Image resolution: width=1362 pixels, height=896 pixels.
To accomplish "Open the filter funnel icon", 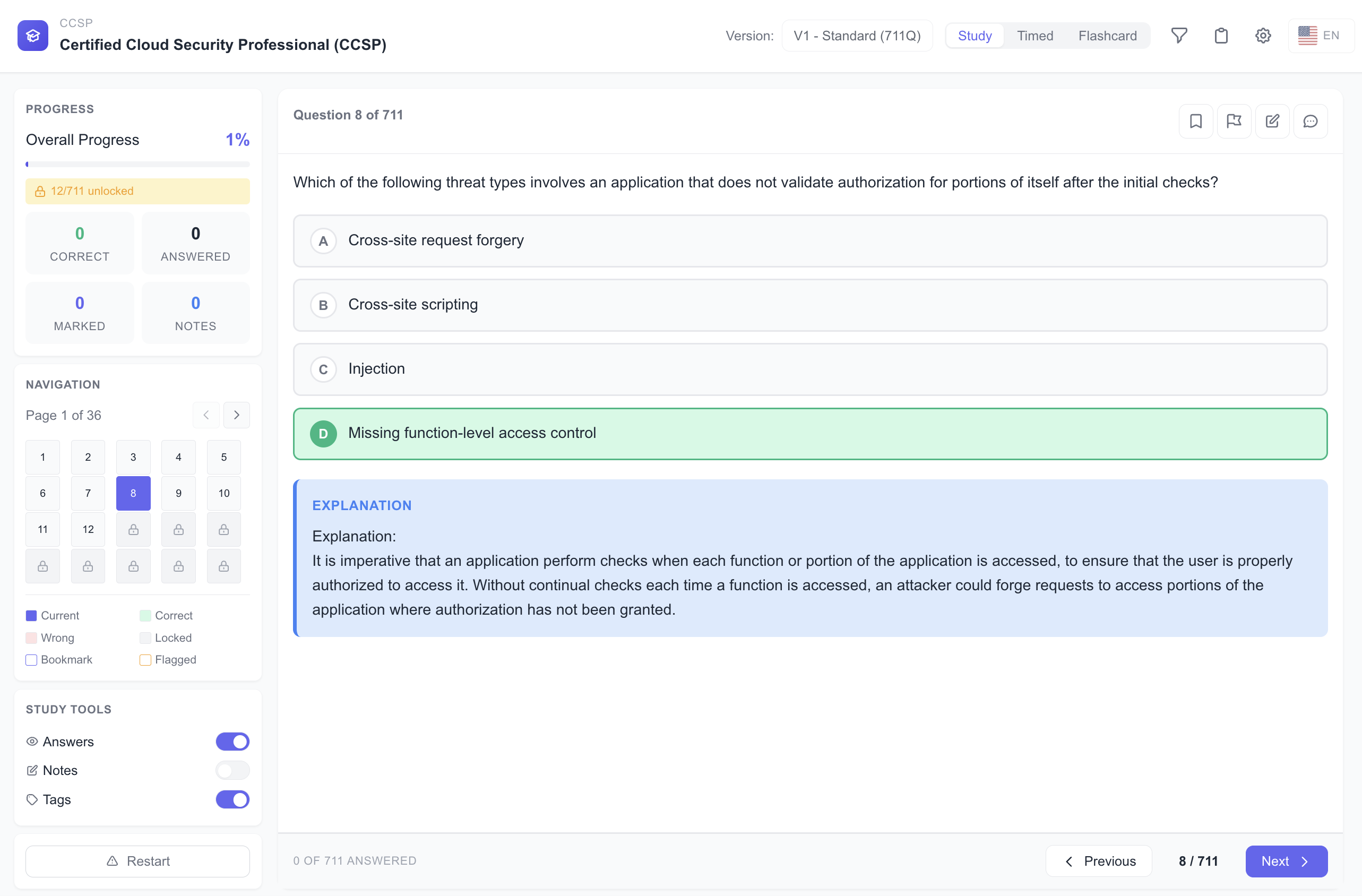I will point(1179,36).
